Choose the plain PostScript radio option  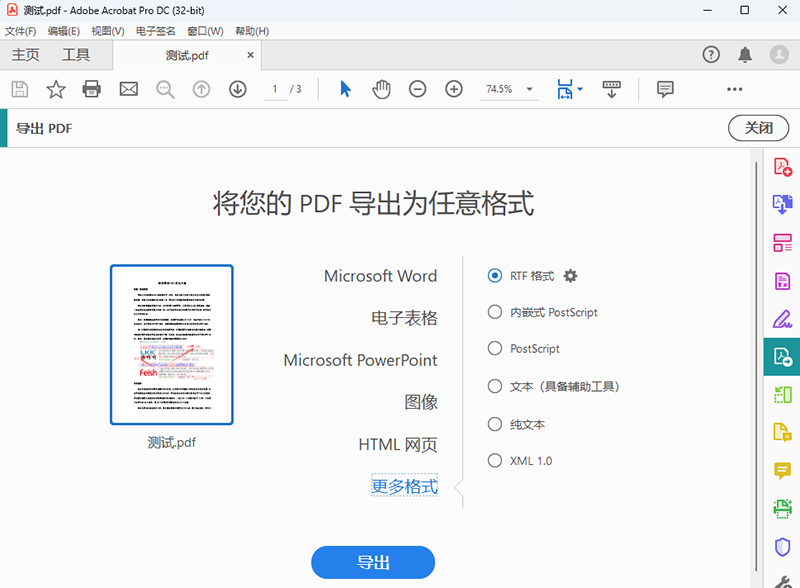[494, 348]
